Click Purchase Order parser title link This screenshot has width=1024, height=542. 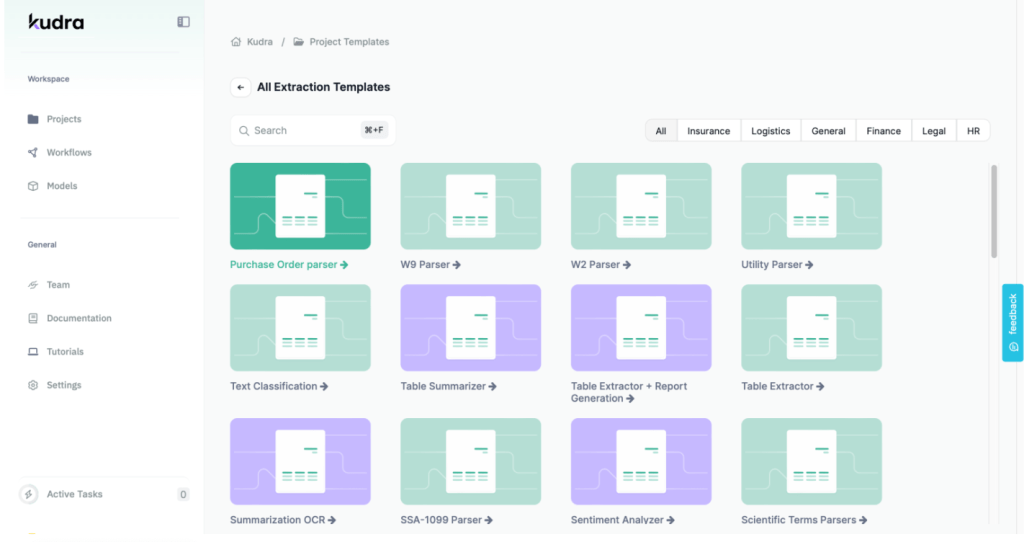(x=283, y=264)
